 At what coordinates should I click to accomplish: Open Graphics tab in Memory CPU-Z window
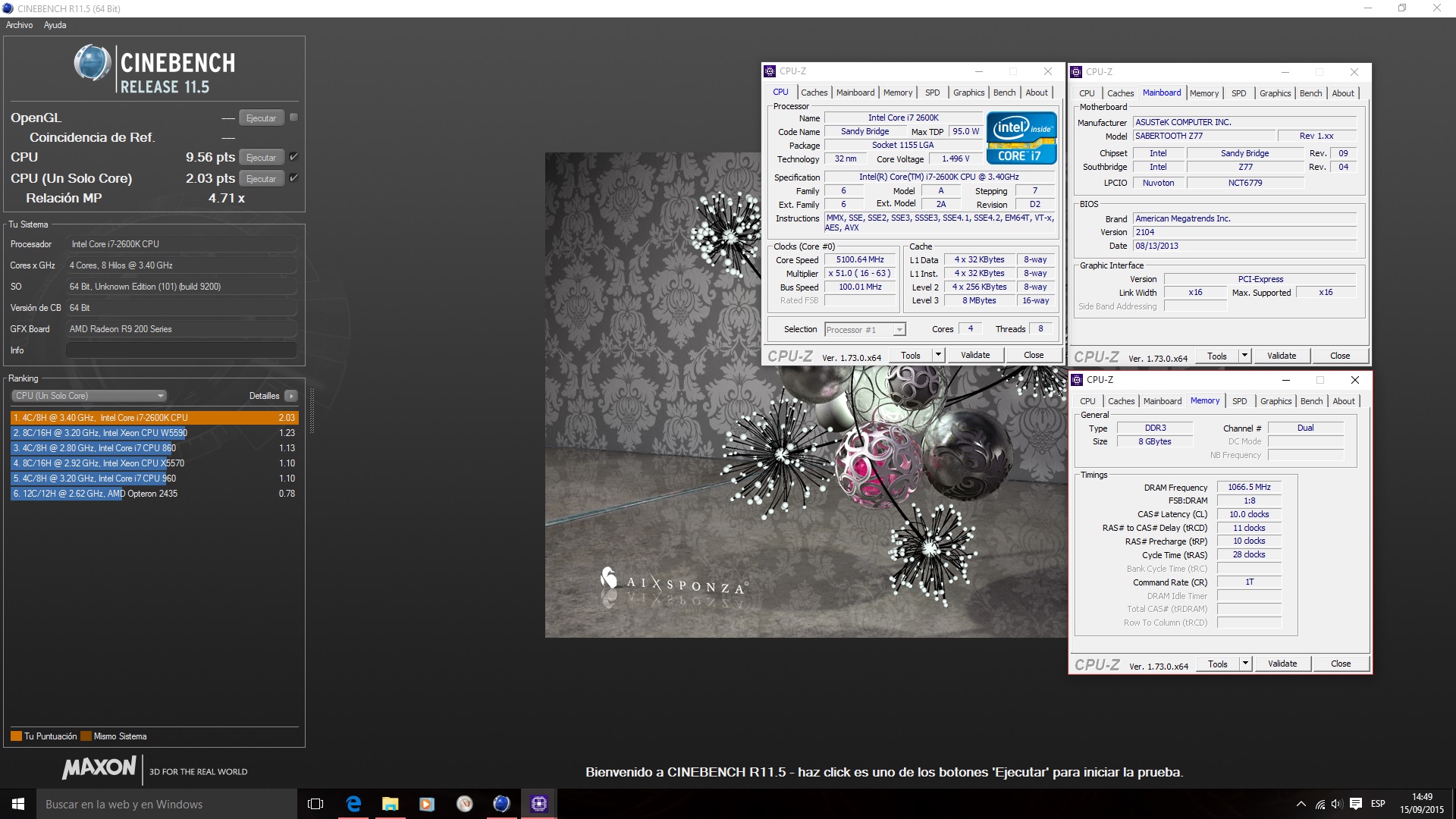click(1276, 401)
